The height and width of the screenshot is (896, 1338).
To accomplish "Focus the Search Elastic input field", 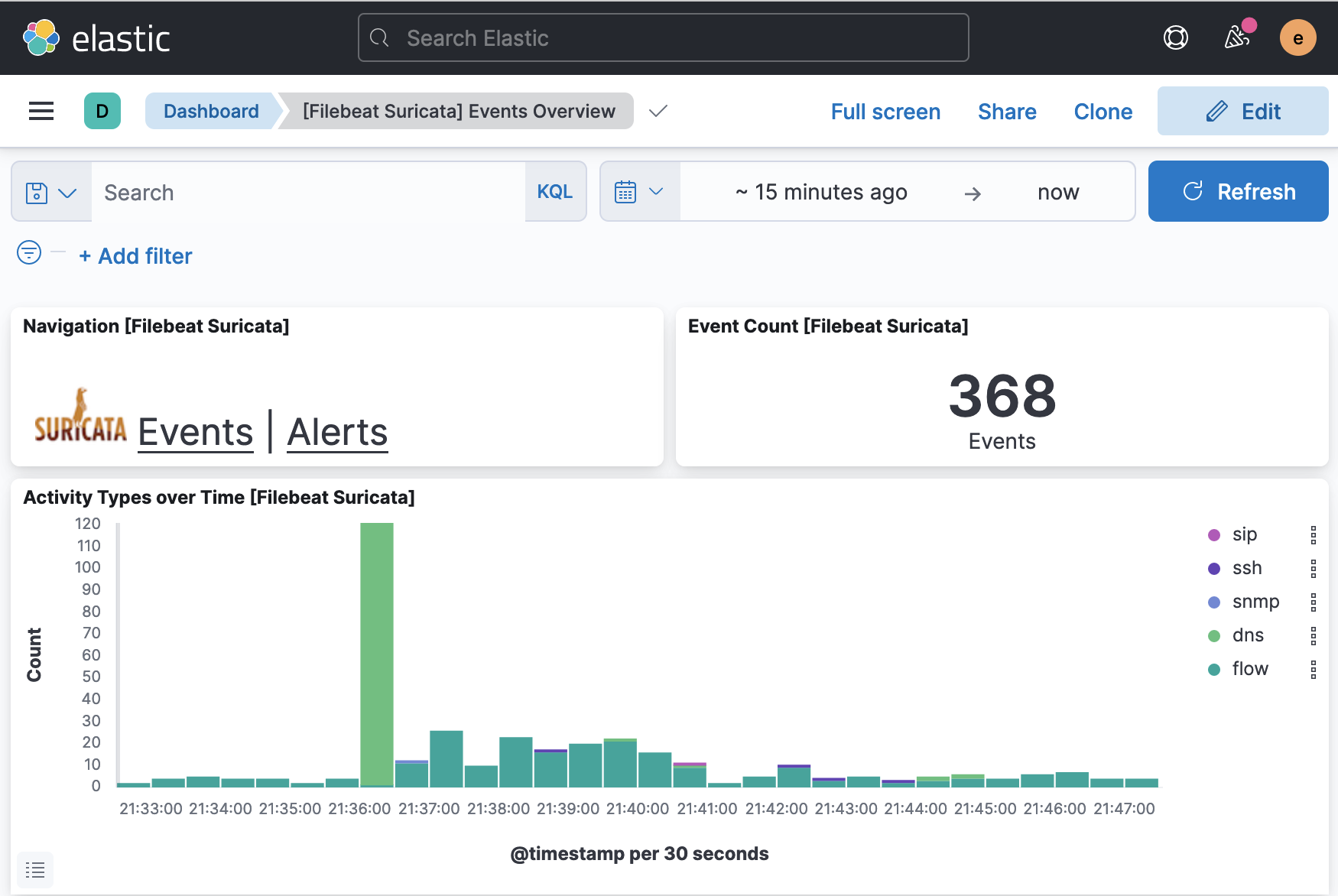I will tap(663, 38).
